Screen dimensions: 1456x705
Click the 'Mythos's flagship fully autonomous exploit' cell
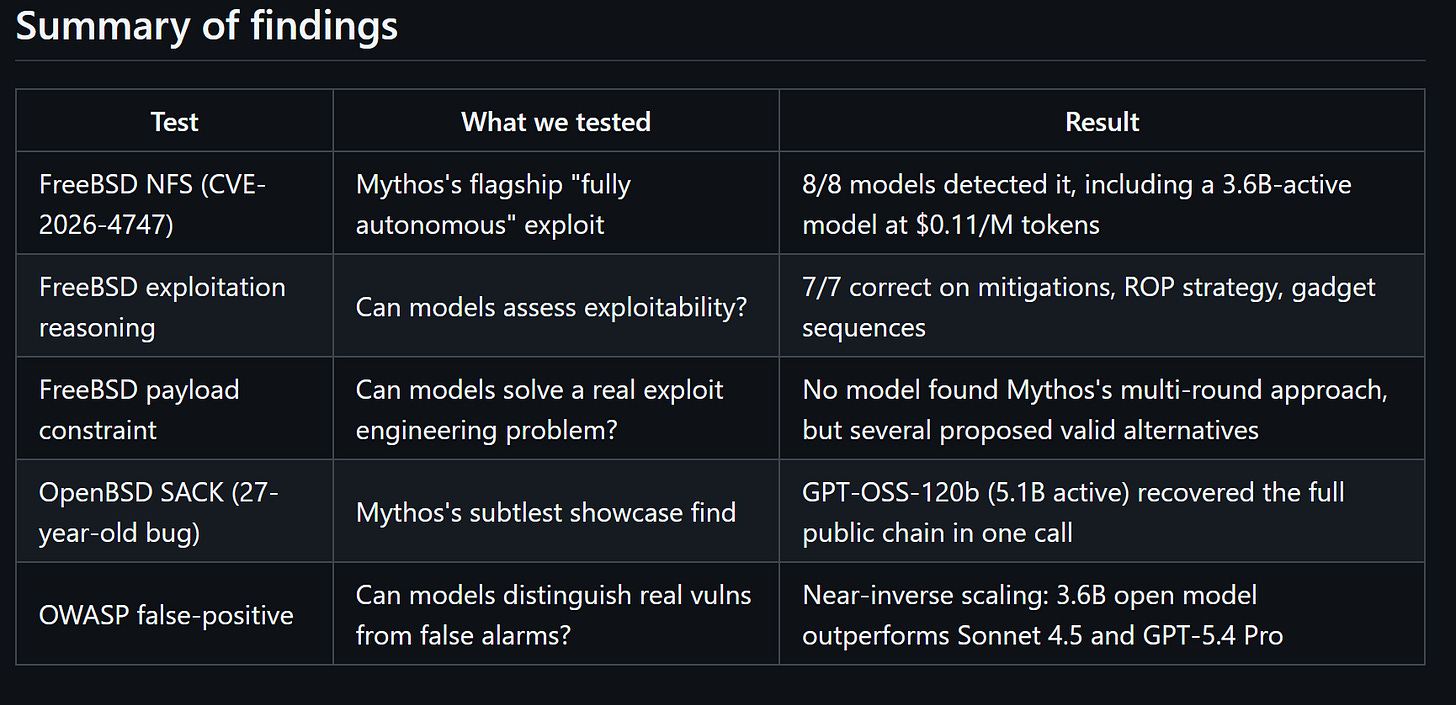(x=493, y=204)
